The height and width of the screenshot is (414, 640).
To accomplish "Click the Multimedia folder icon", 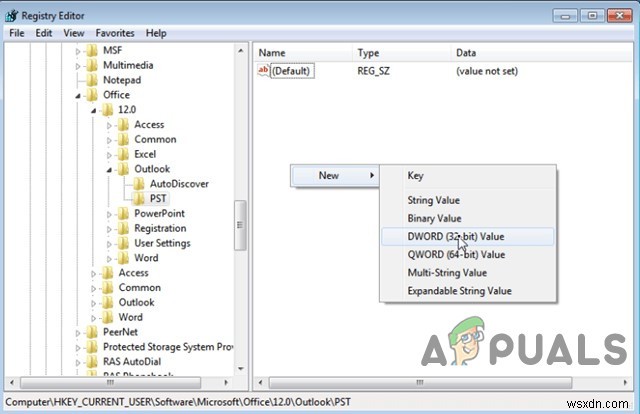I will [x=92, y=65].
